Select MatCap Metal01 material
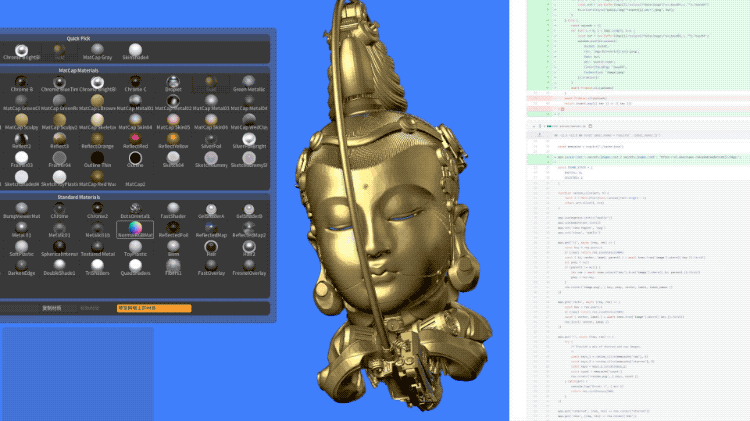 coord(135,103)
